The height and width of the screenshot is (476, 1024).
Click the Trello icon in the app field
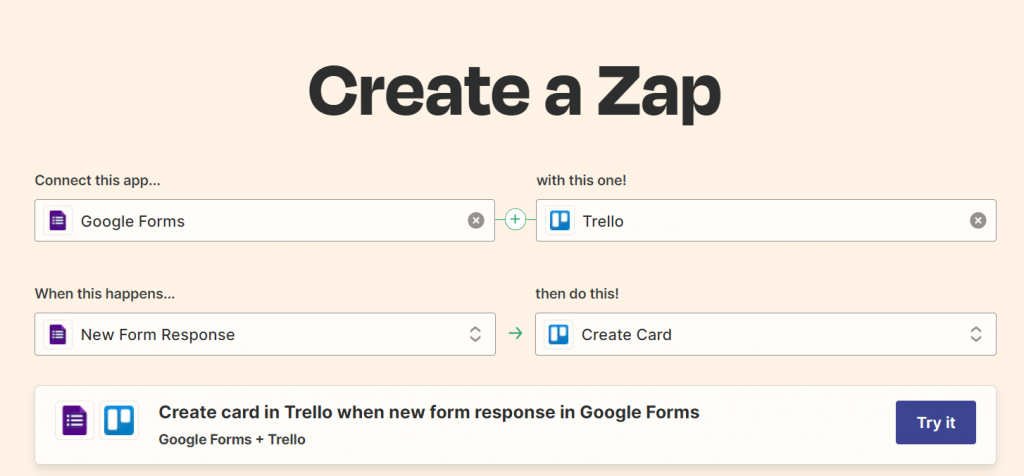pyautogui.click(x=560, y=221)
